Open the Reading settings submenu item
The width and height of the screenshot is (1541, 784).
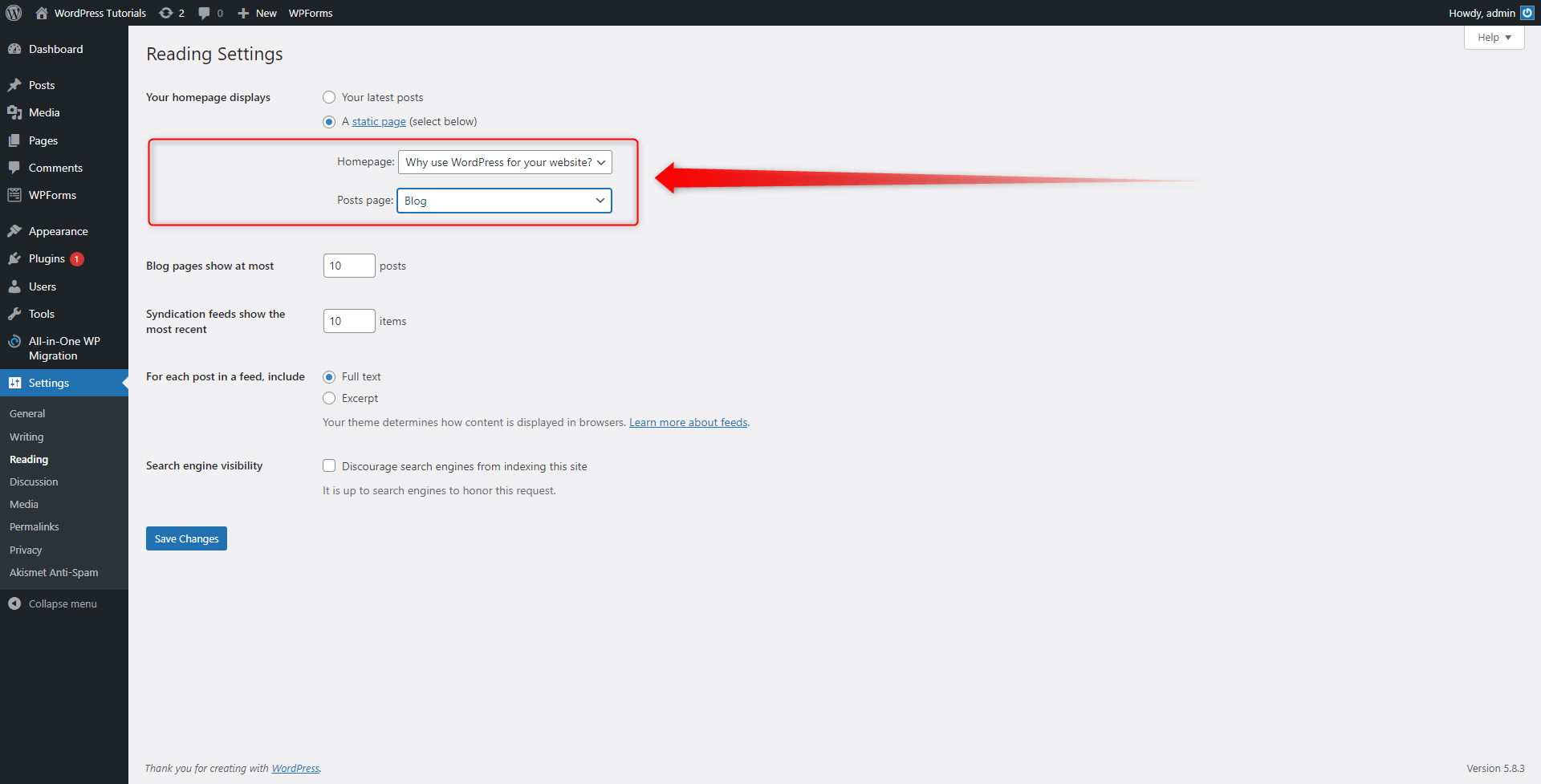tap(29, 459)
